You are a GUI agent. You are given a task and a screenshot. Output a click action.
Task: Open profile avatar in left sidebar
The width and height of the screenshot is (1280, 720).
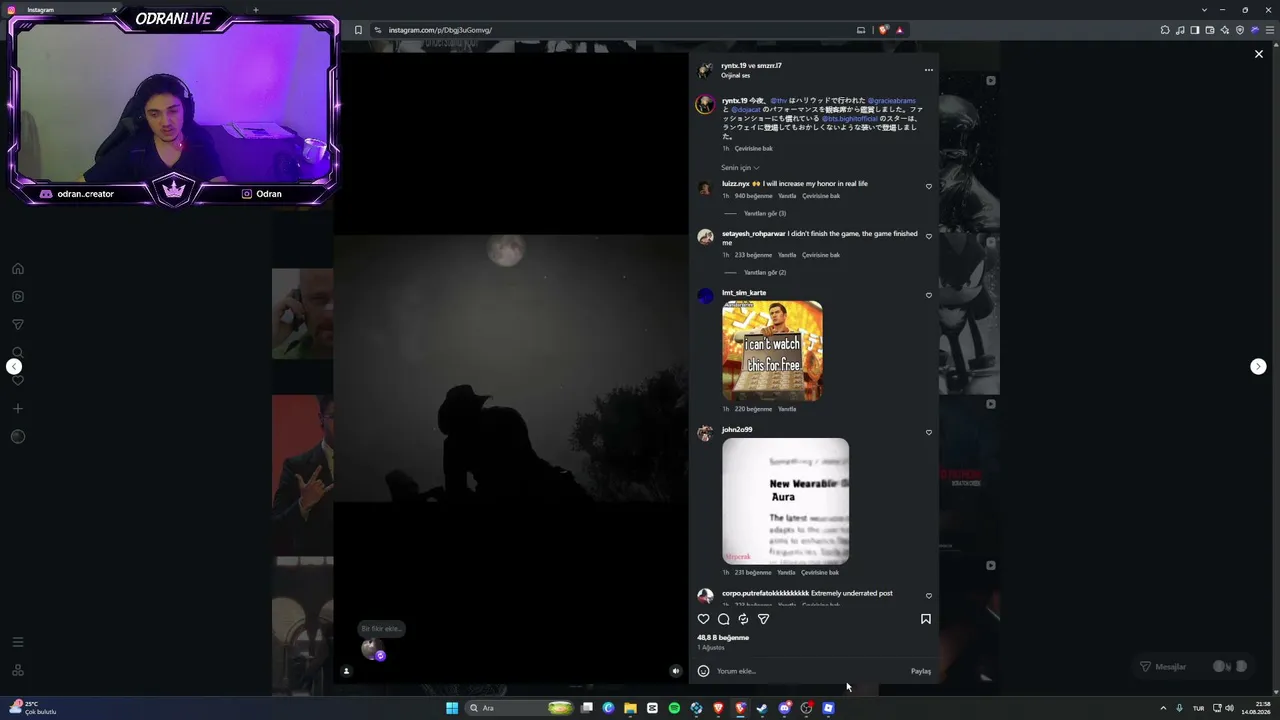point(17,436)
